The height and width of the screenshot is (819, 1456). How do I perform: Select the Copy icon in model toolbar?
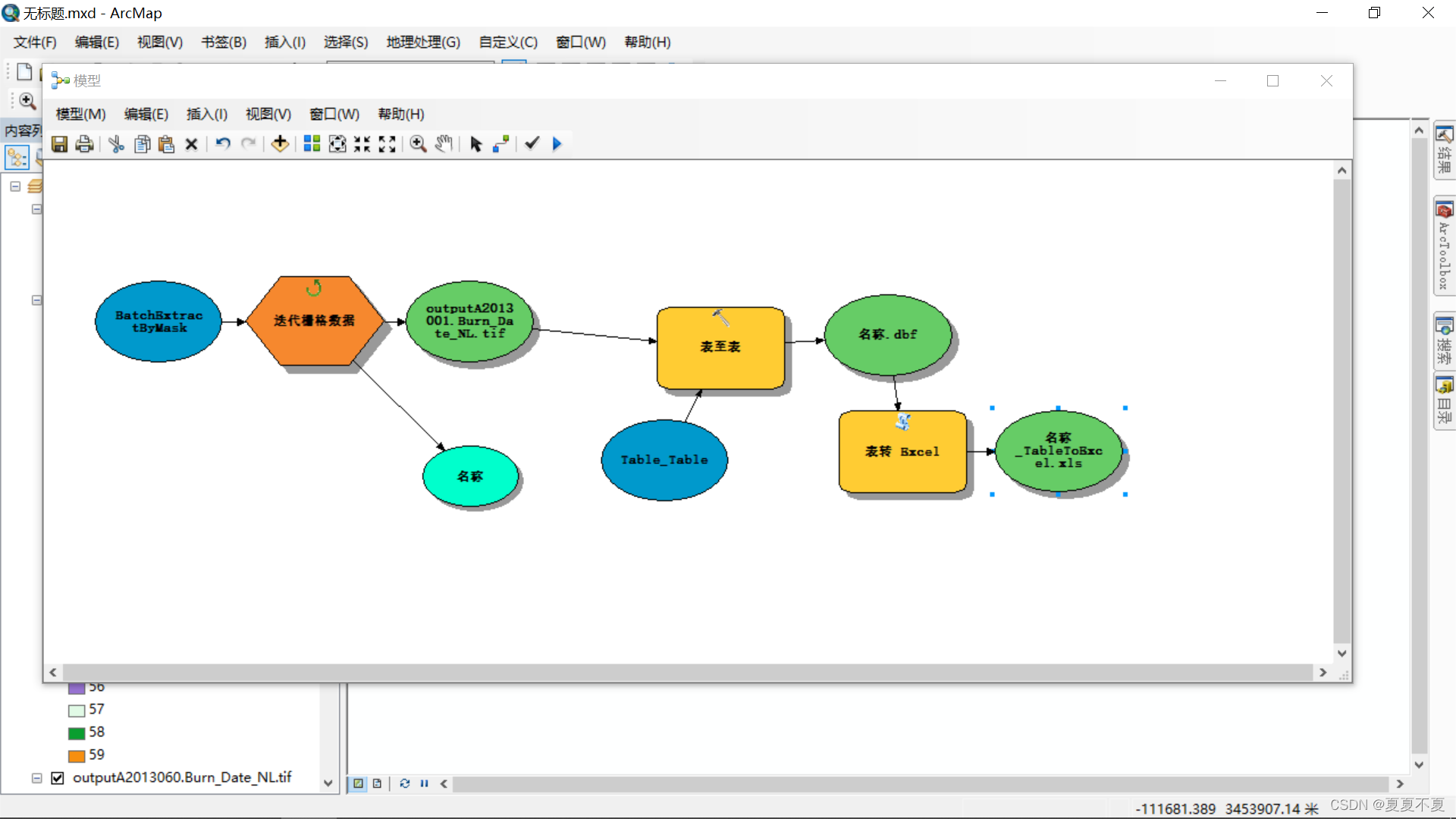point(142,143)
